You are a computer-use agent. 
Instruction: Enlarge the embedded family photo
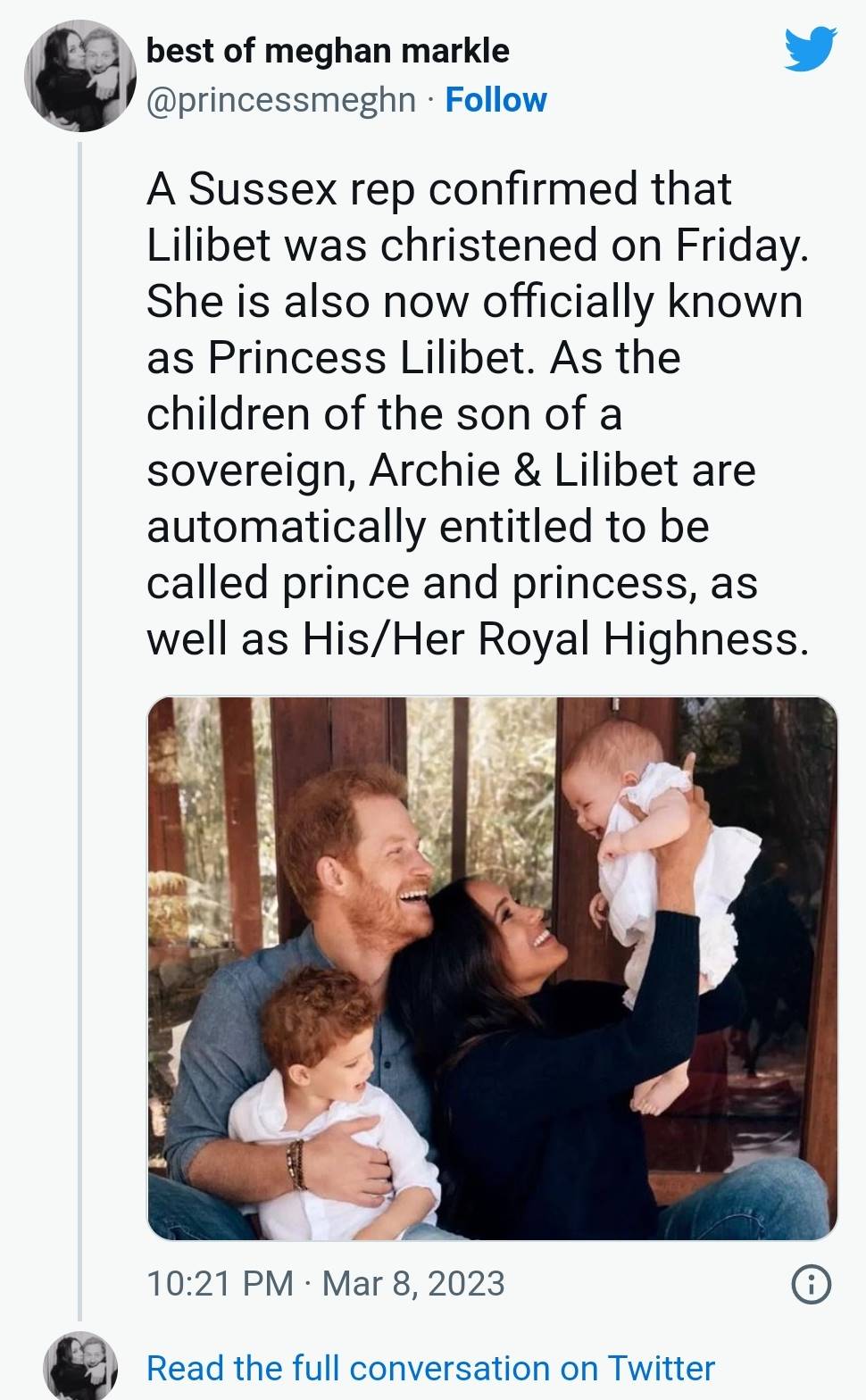[492, 968]
